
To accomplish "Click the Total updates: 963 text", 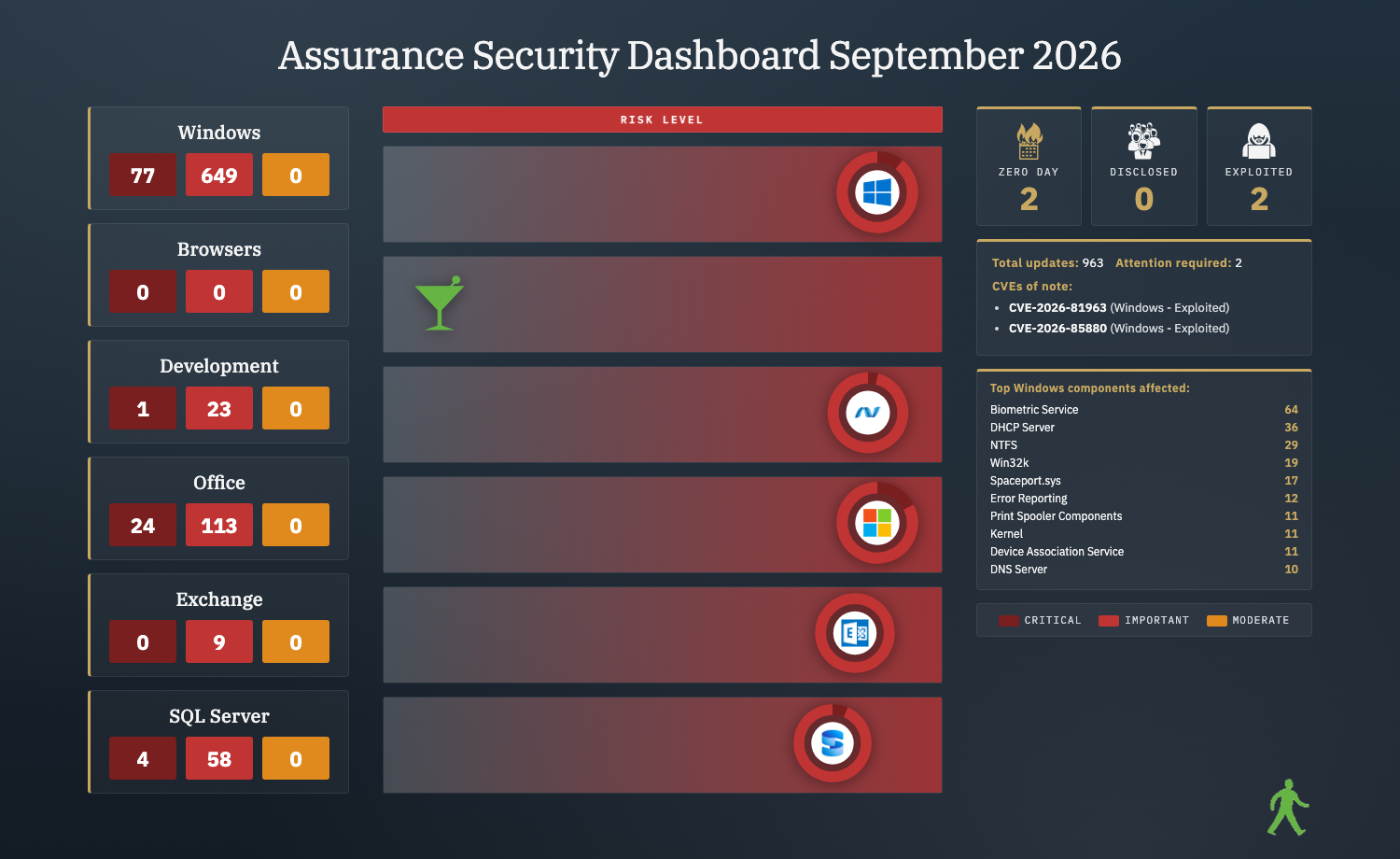I will pos(1047,262).
